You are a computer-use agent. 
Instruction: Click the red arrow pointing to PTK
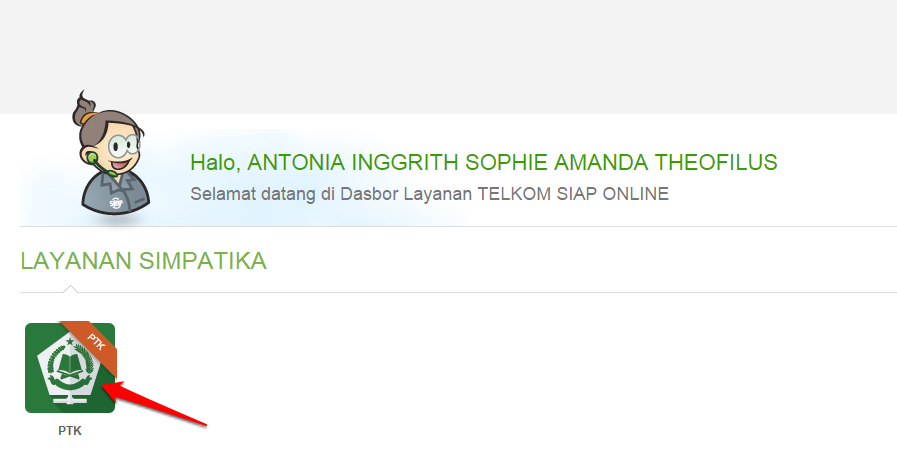(x=154, y=404)
